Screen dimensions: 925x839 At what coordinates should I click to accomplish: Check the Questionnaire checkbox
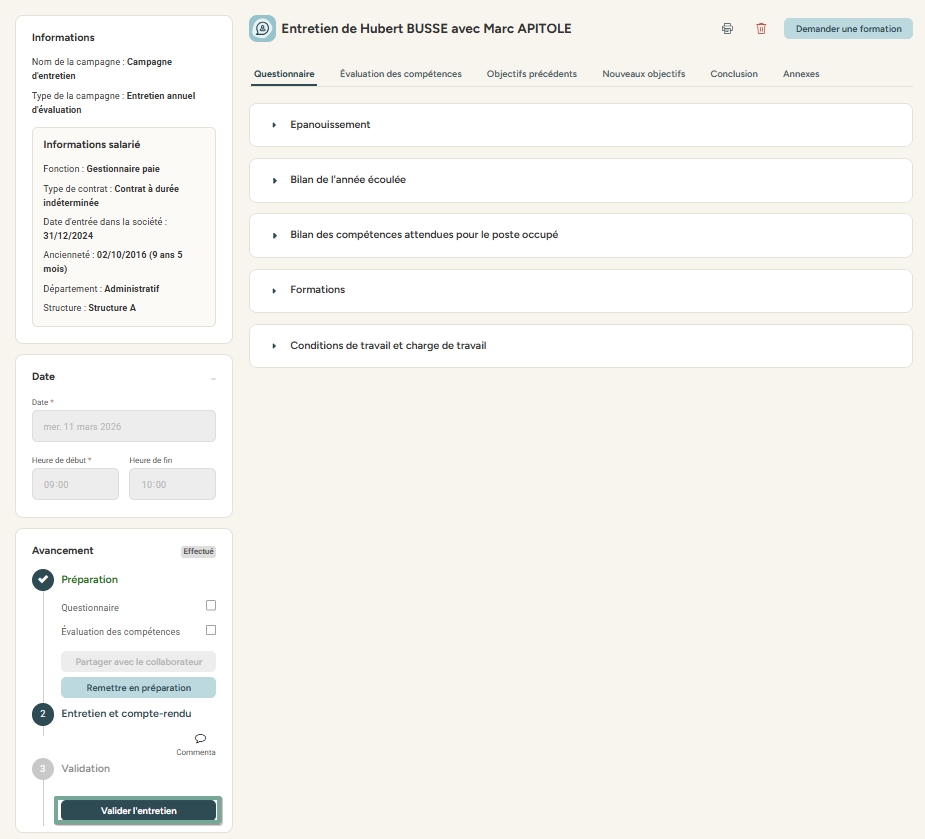(211, 606)
